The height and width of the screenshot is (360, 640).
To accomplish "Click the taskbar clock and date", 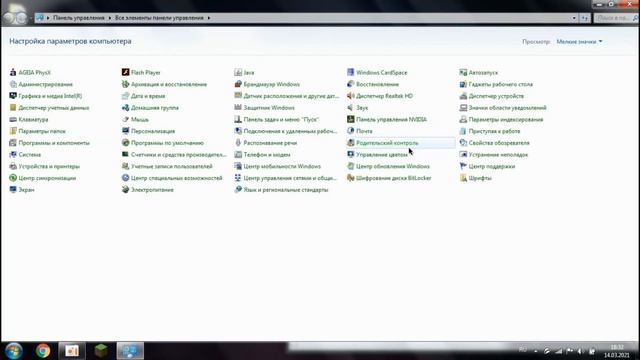I will point(617,351).
